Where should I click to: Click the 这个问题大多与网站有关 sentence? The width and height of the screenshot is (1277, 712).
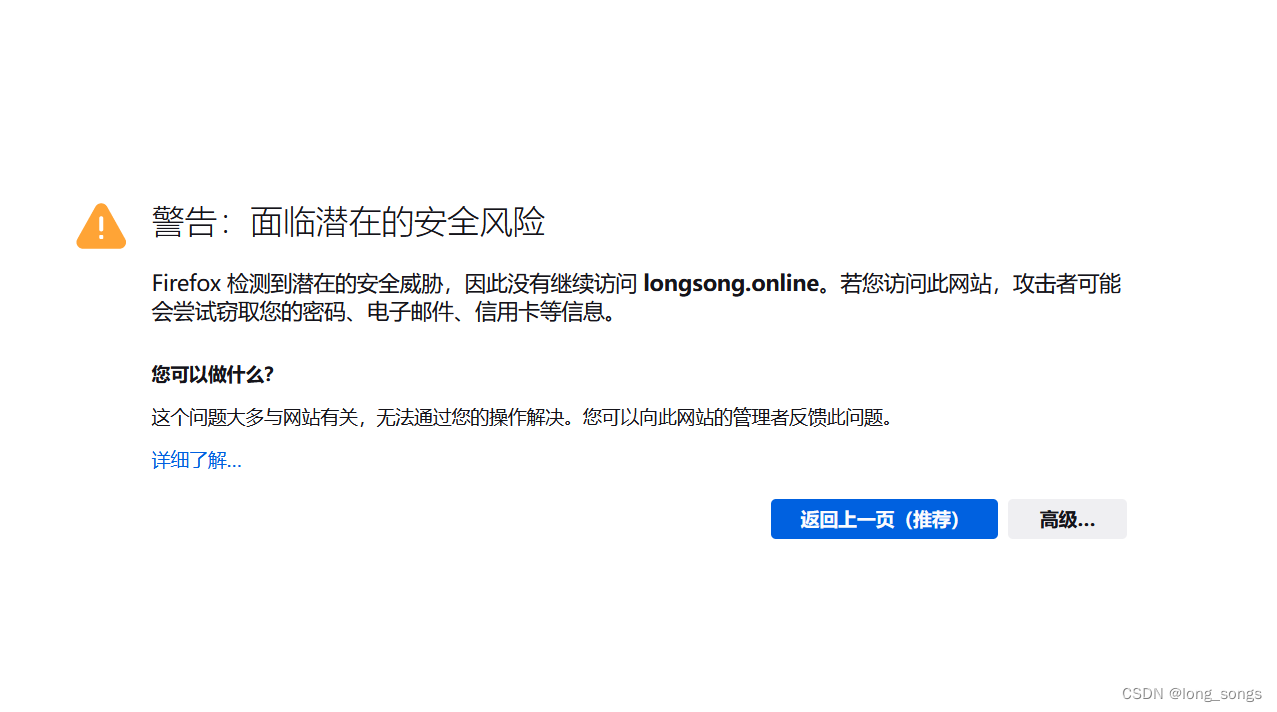(255, 417)
